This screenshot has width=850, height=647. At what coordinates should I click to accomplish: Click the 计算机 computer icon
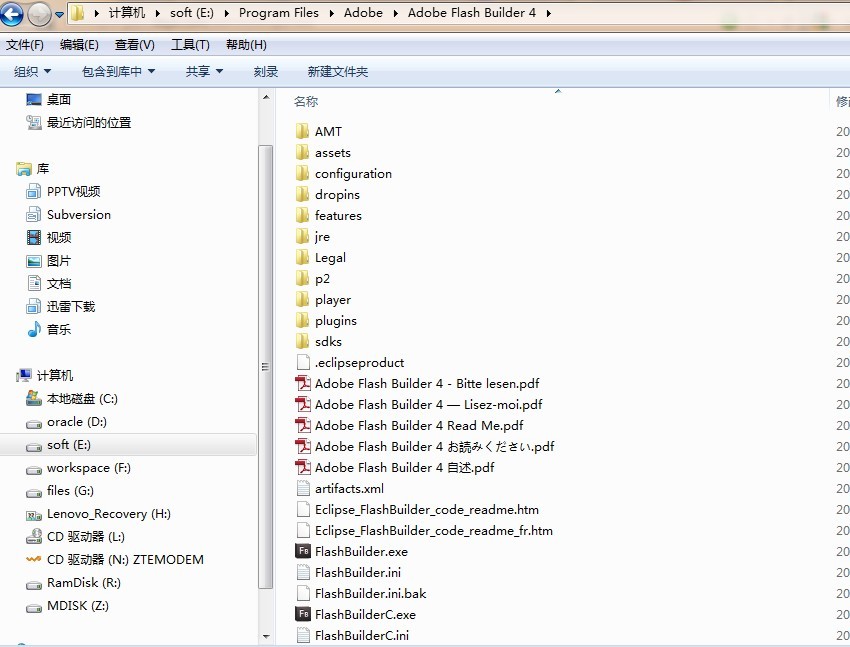coord(24,376)
